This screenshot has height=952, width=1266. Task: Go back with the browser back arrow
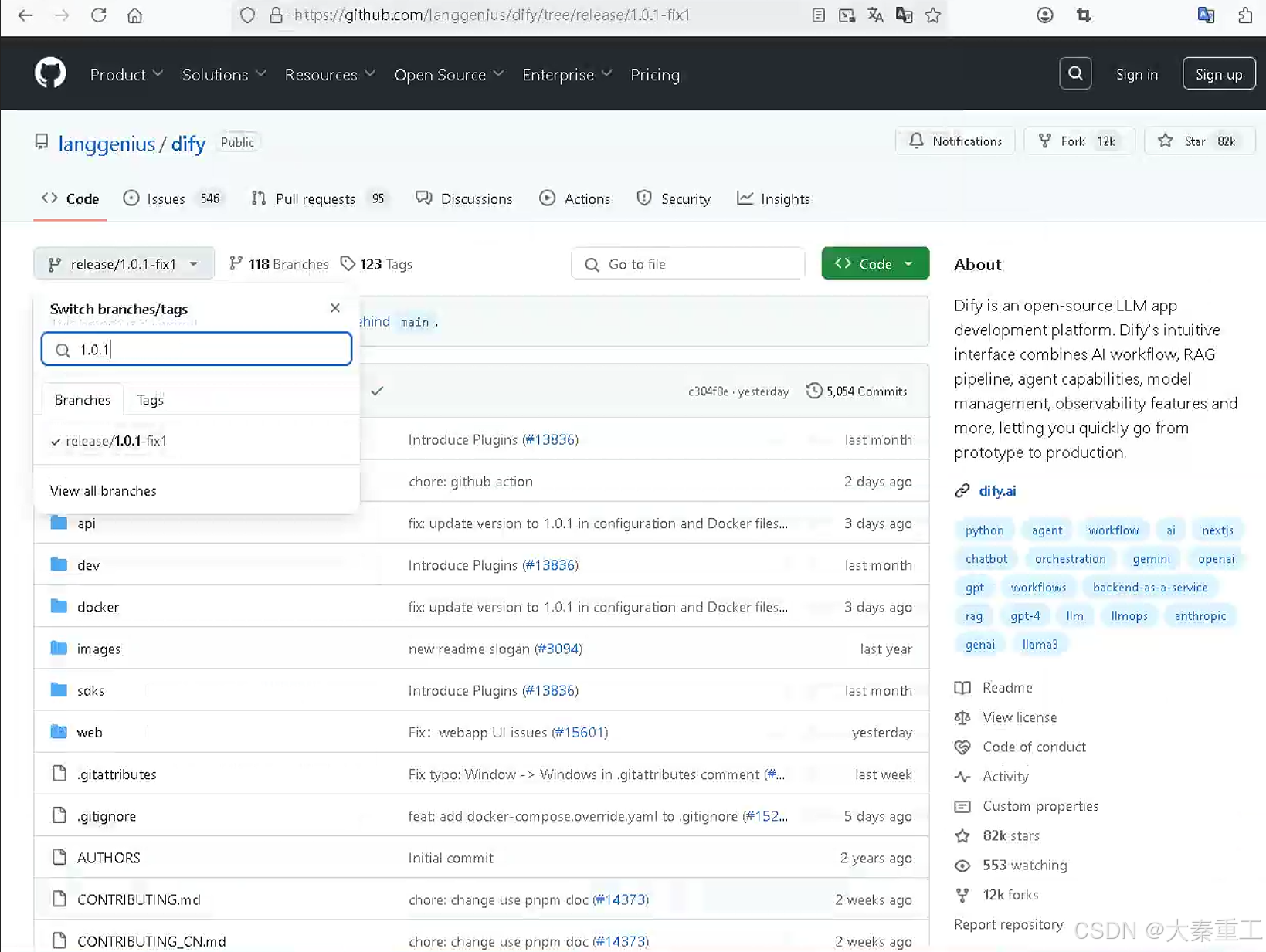(25, 15)
